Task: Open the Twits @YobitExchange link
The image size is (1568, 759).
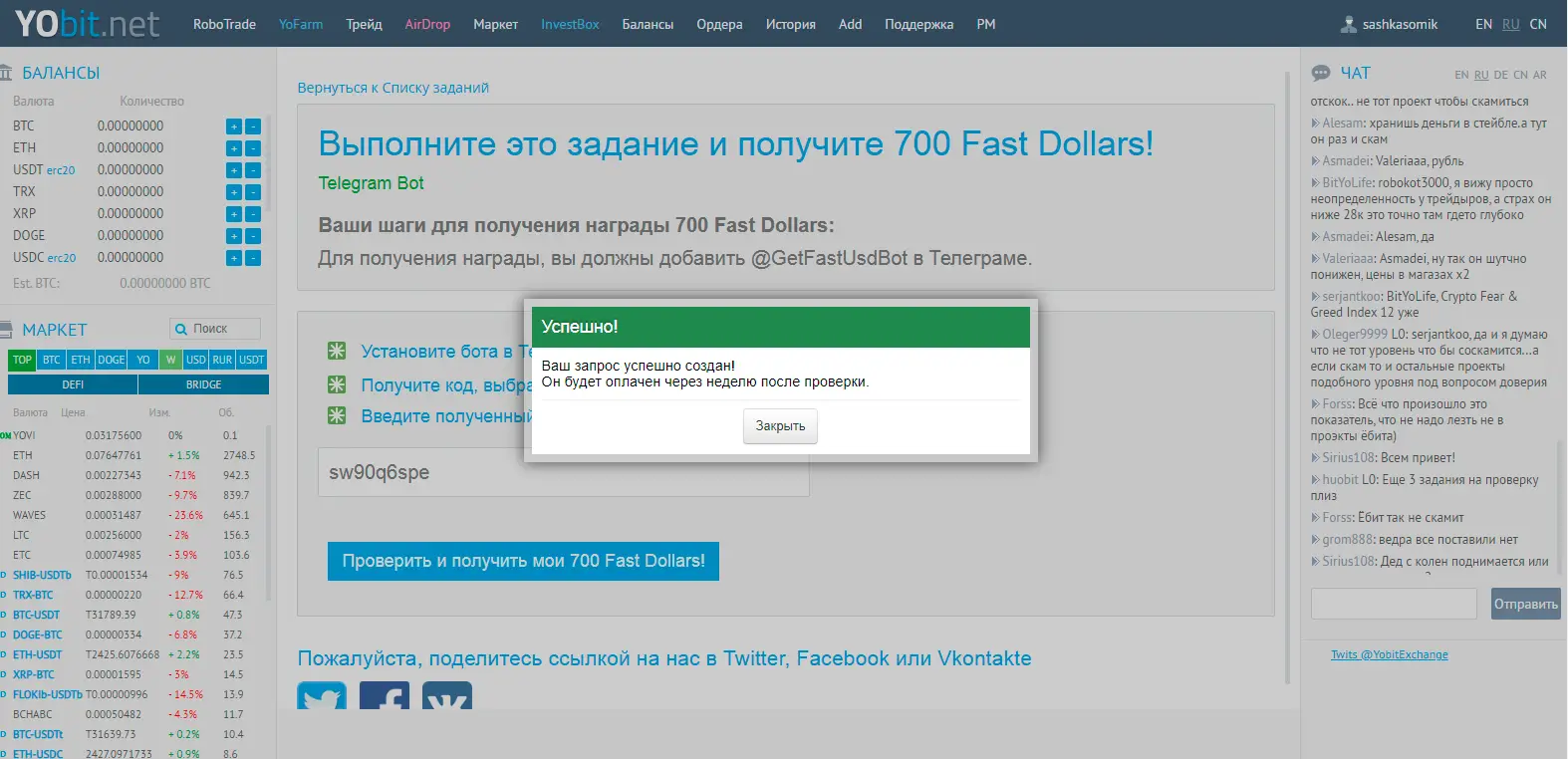Action: pyautogui.click(x=1389, y=654)
